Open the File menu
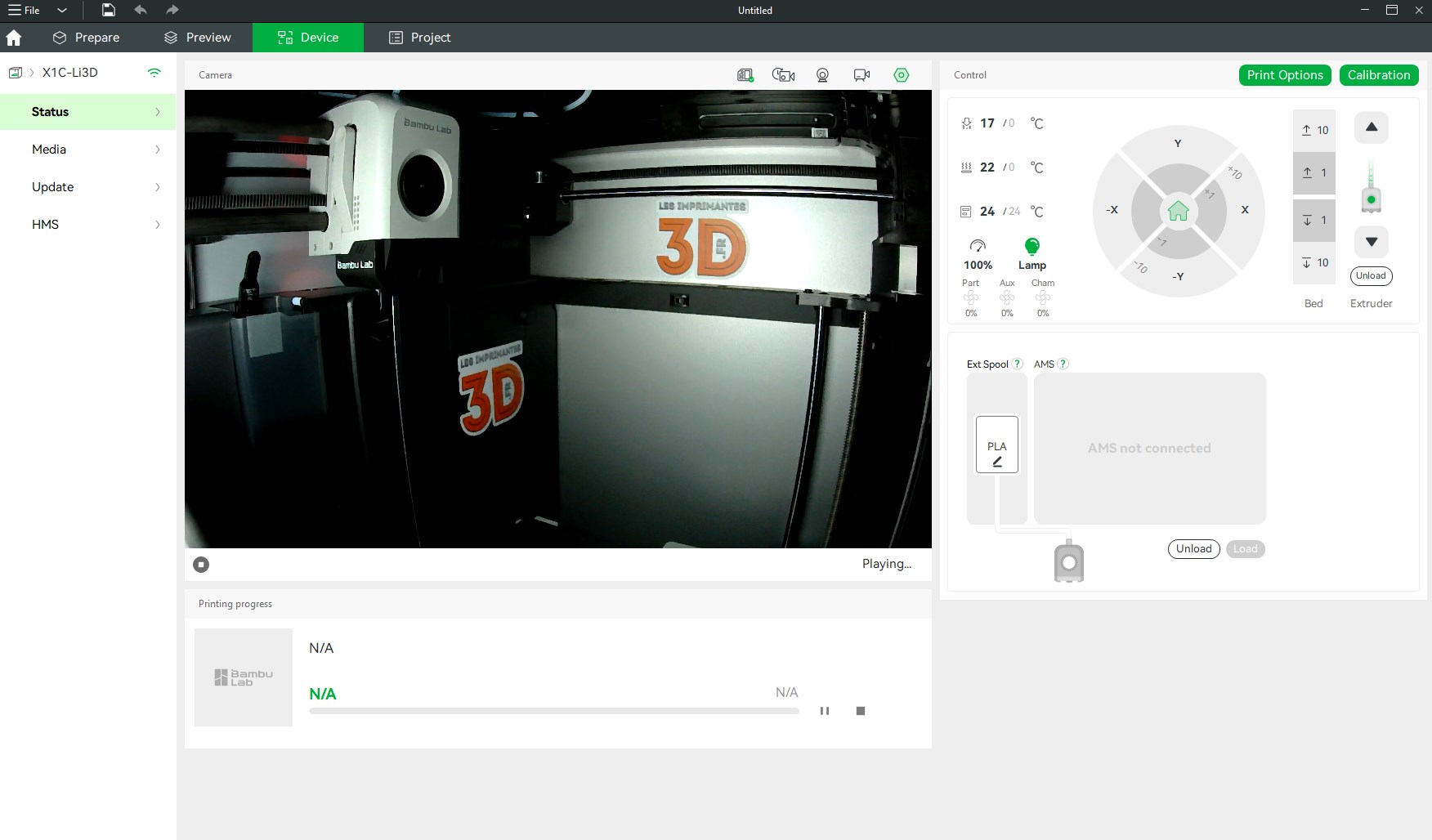This screenshot has height=840, width=1432. [x=25, y=11]
